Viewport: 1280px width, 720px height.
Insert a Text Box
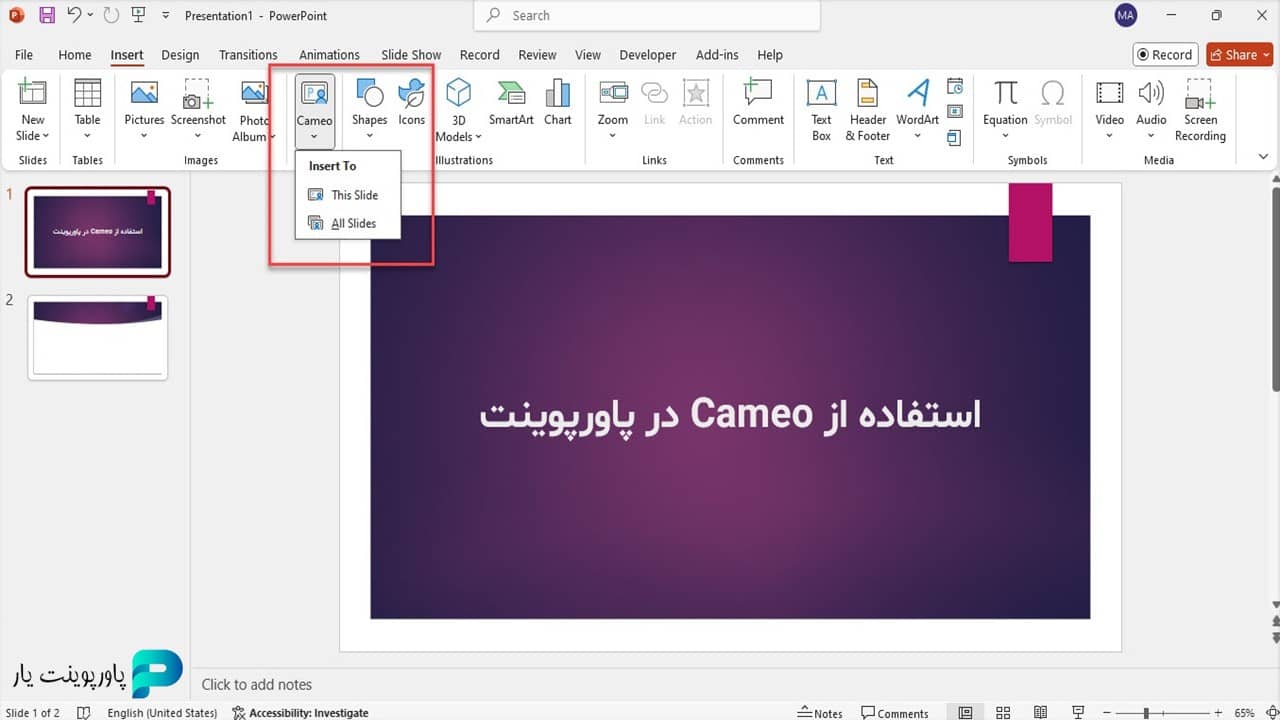click(821, 110)
